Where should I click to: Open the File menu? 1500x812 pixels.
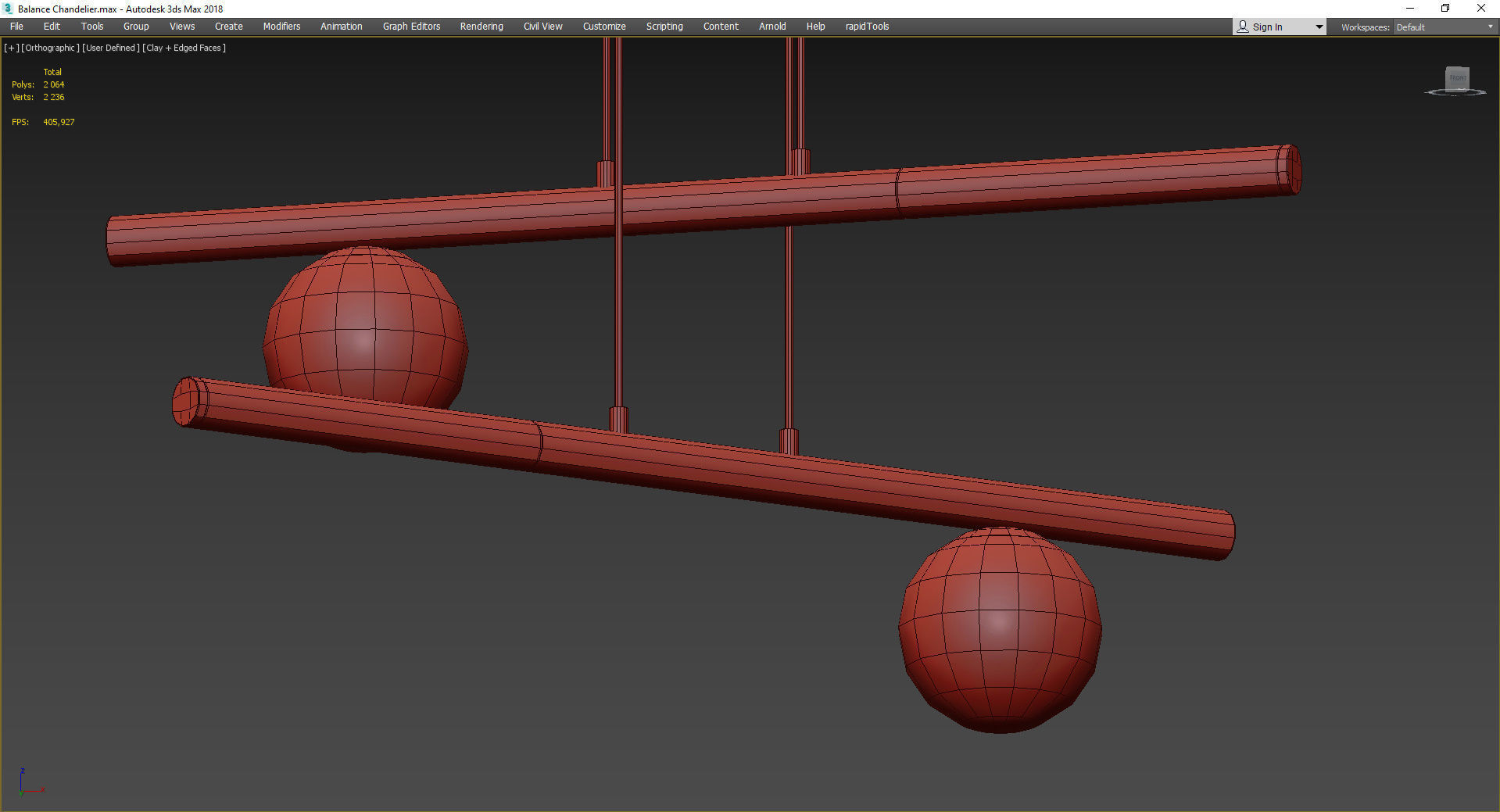(x=16, y=27)
